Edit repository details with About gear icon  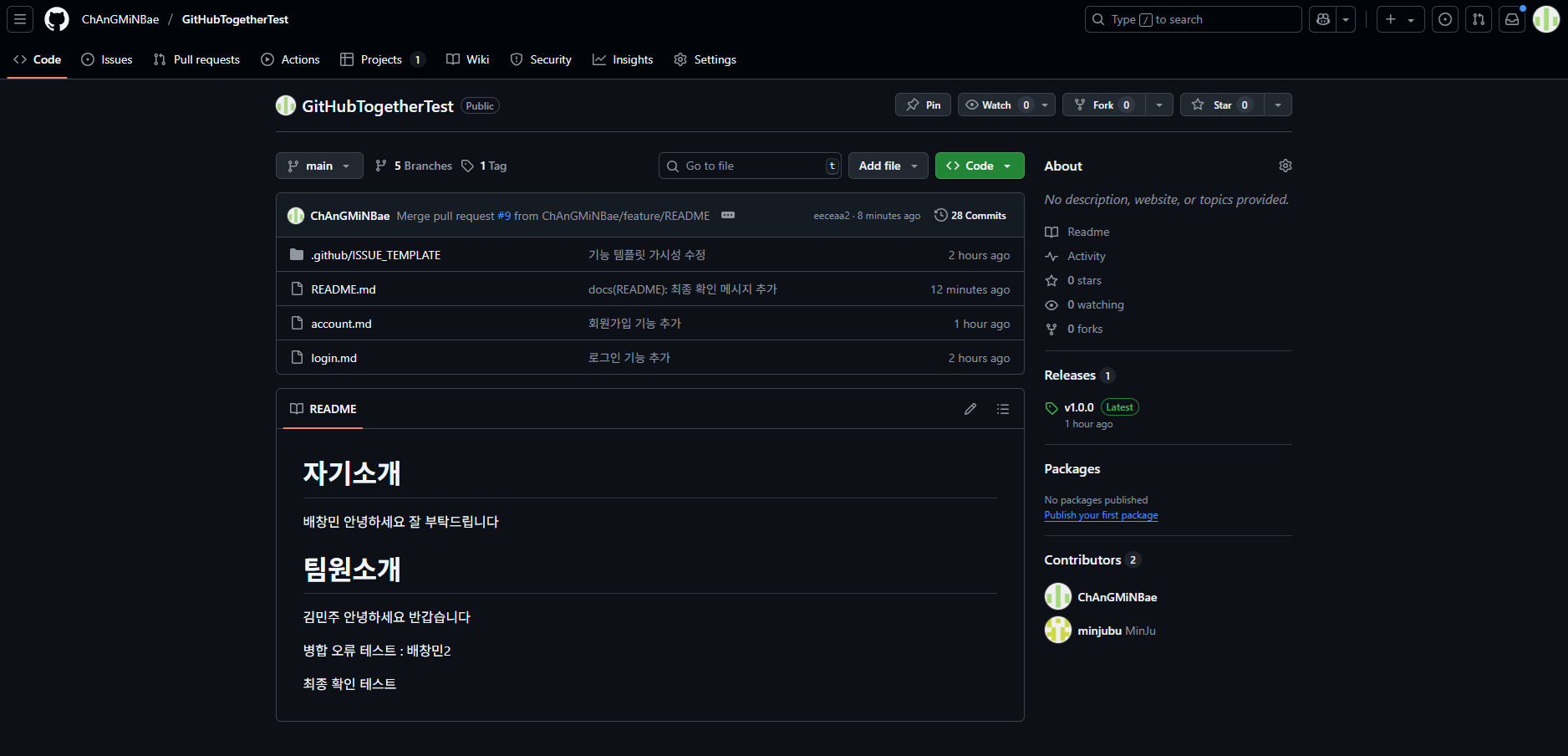tap(1285, 166)
